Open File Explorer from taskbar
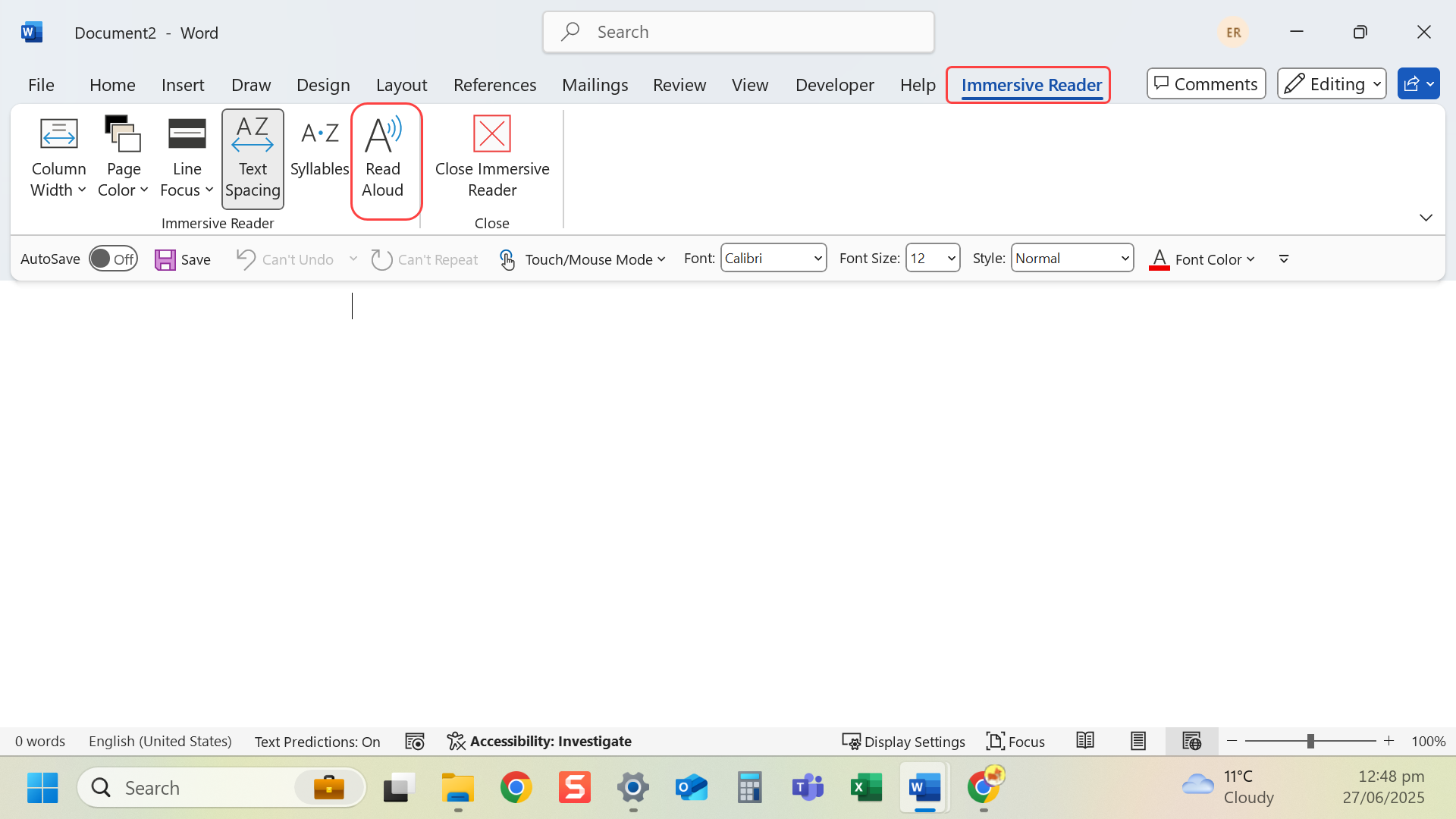 pyautogui.click(x=458, y=788)
